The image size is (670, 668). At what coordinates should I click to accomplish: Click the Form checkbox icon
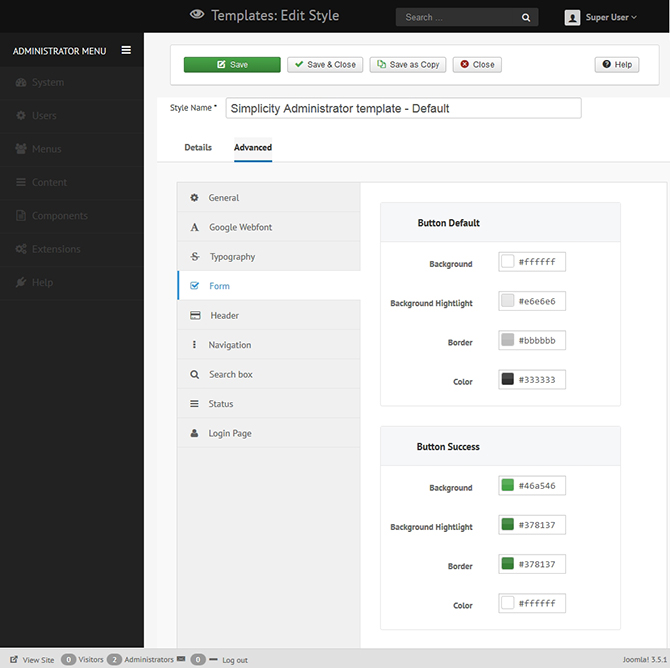[194, 285]
